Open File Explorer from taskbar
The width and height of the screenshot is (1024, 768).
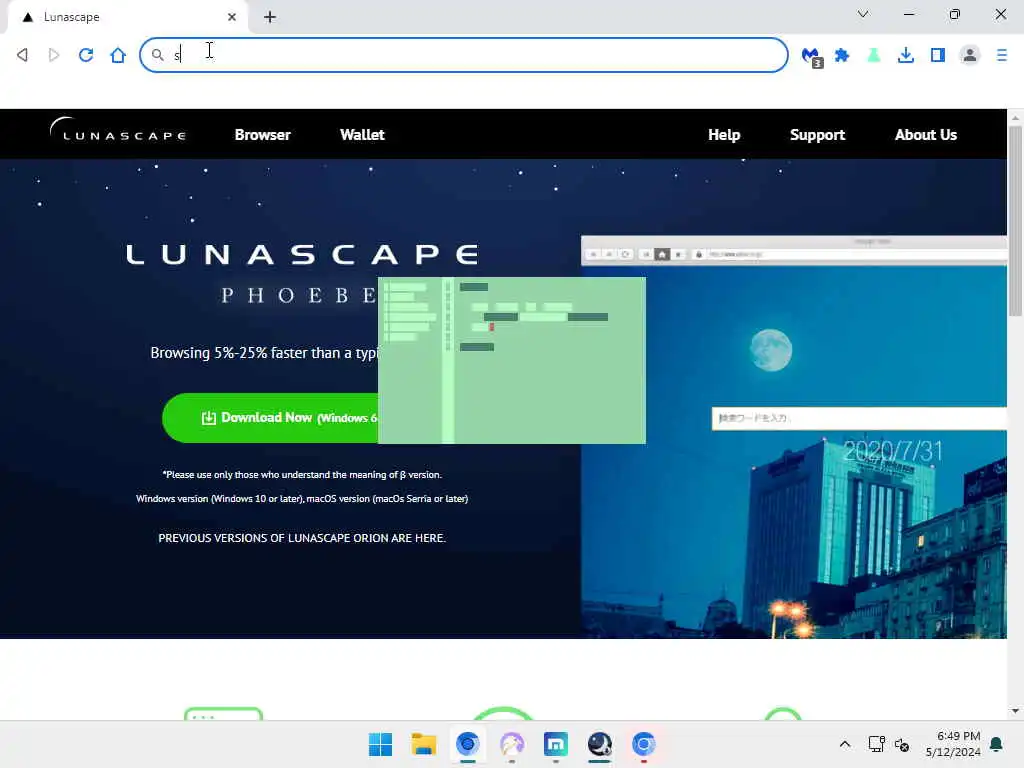pyautogui.click(x=423, y=744)
